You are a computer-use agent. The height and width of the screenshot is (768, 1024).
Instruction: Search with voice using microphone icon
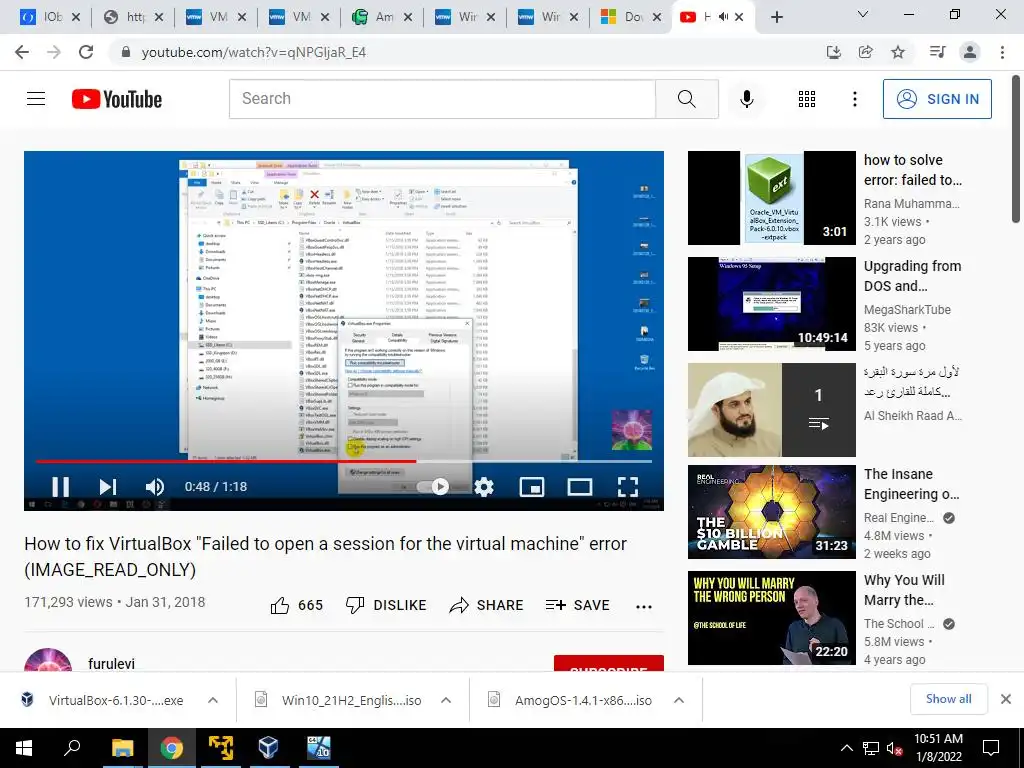coord(746,99)
